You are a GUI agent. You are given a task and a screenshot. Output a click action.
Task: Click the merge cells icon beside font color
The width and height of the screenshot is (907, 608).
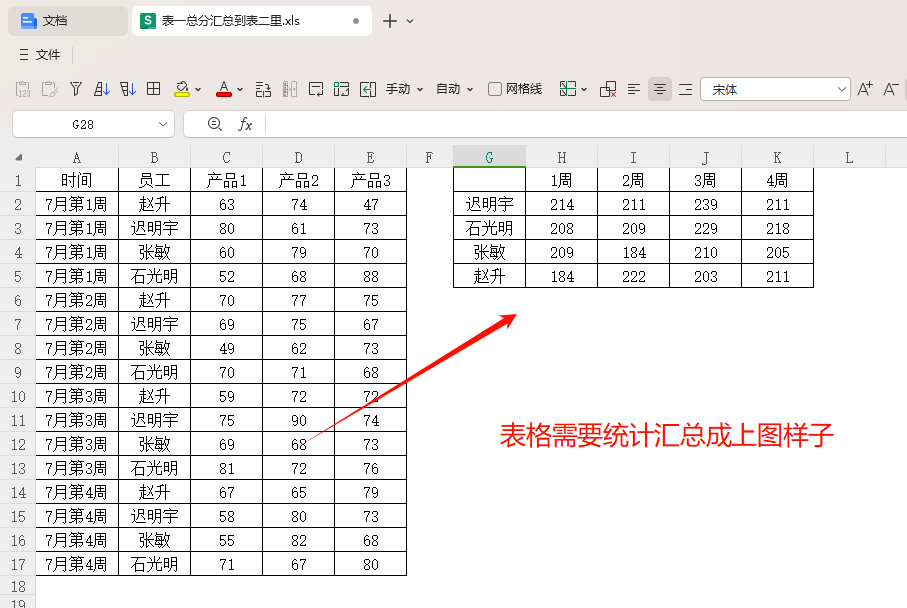pyautogui.click(x=263, y=89)
